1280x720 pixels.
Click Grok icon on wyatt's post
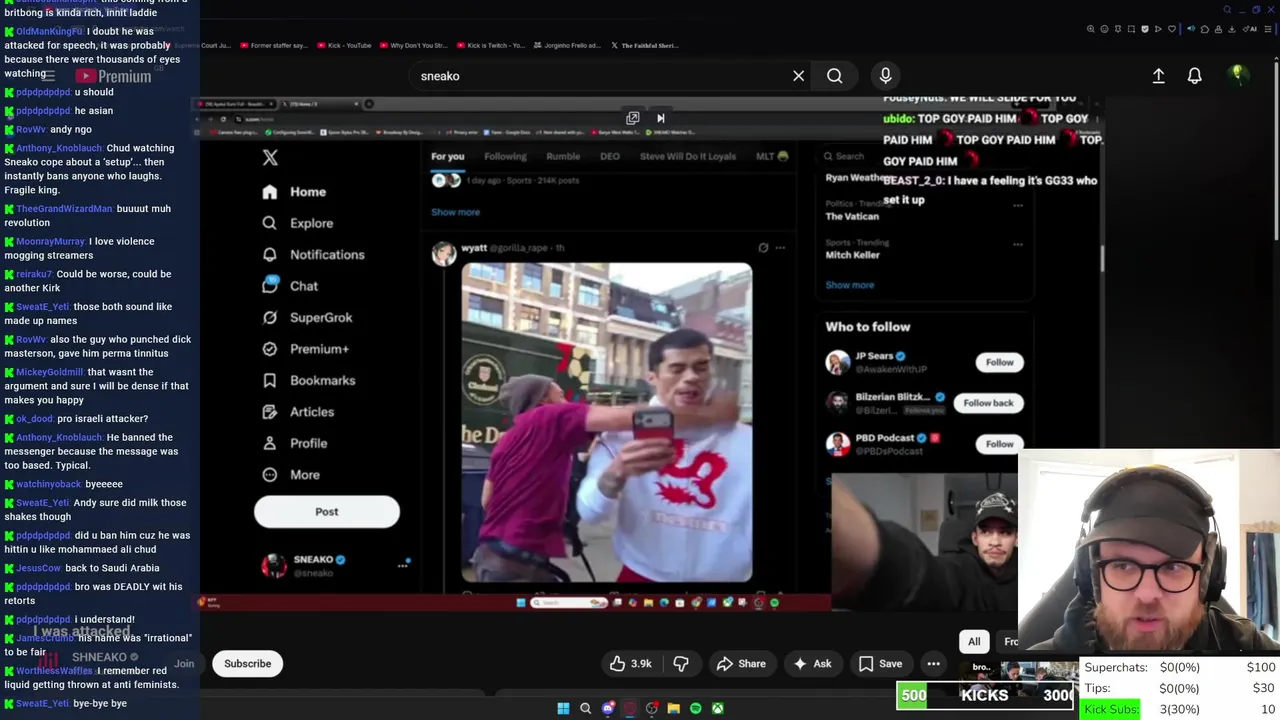[763, 248]
